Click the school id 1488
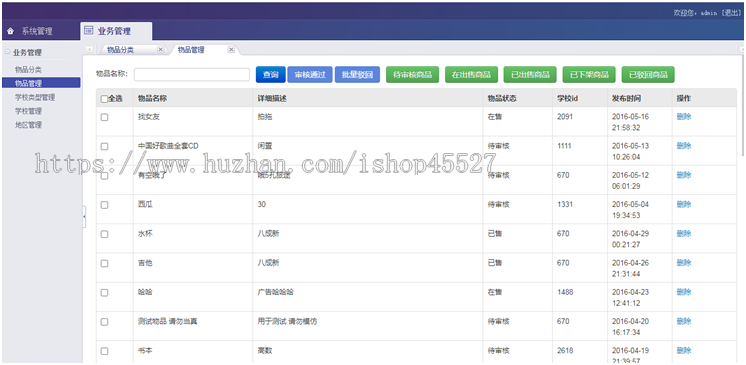 point(565,292)
